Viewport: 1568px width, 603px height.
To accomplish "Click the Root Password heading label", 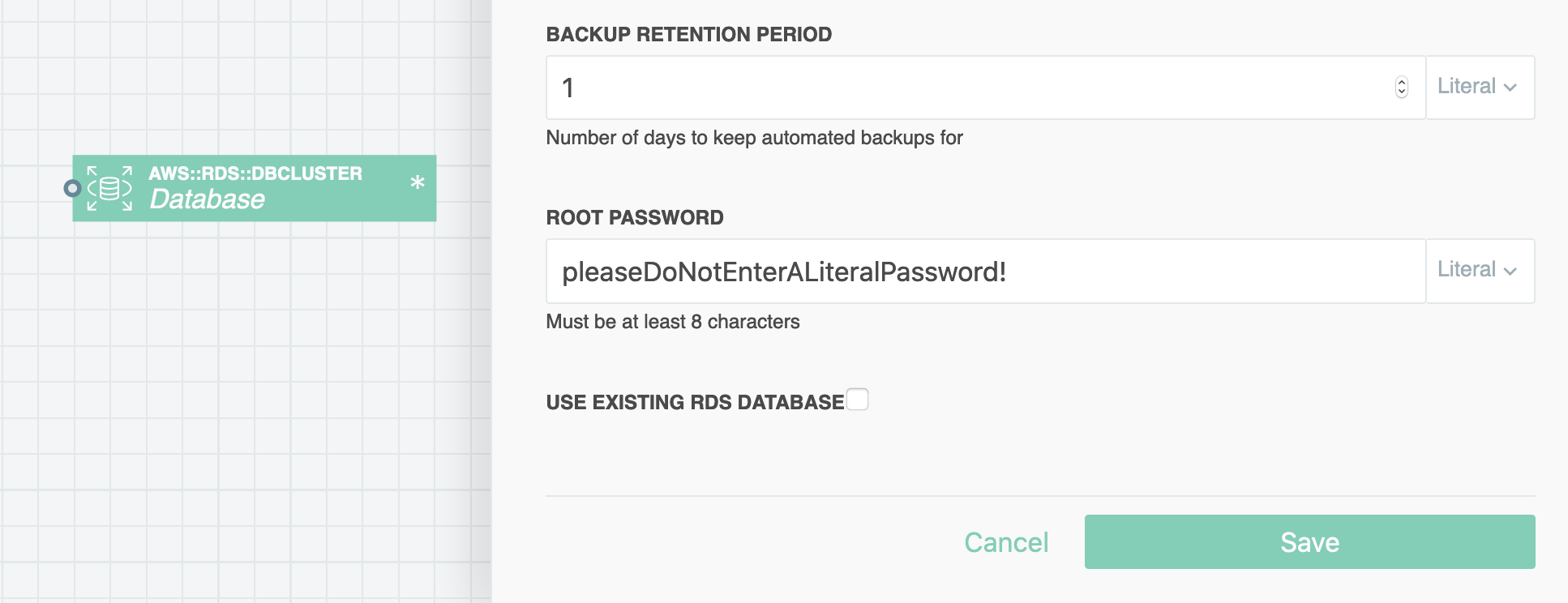I will point(635,217).
